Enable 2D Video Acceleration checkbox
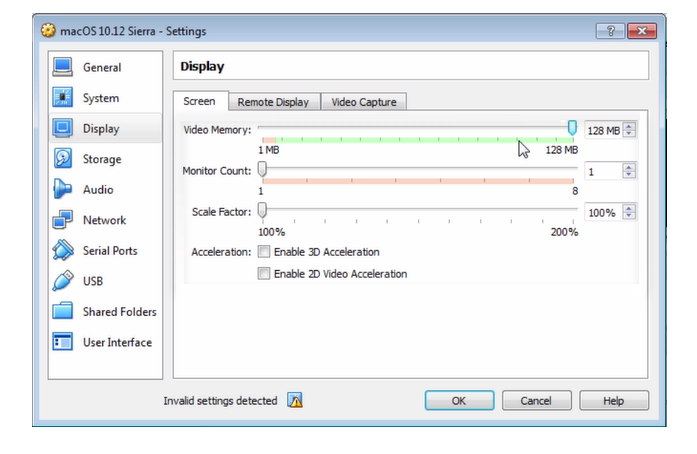 point(264,273)
